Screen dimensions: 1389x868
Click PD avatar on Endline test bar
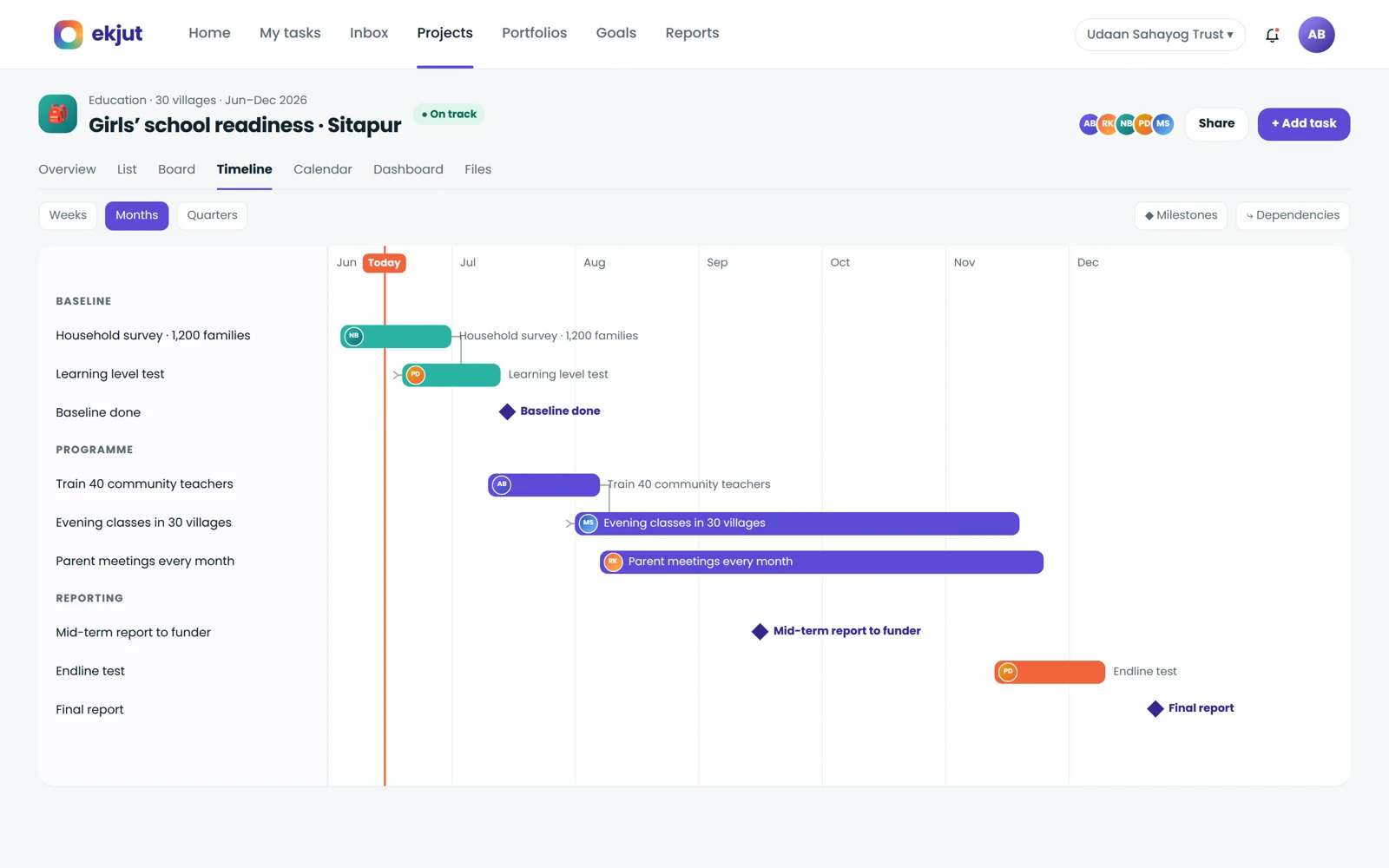click(1008, 672)
